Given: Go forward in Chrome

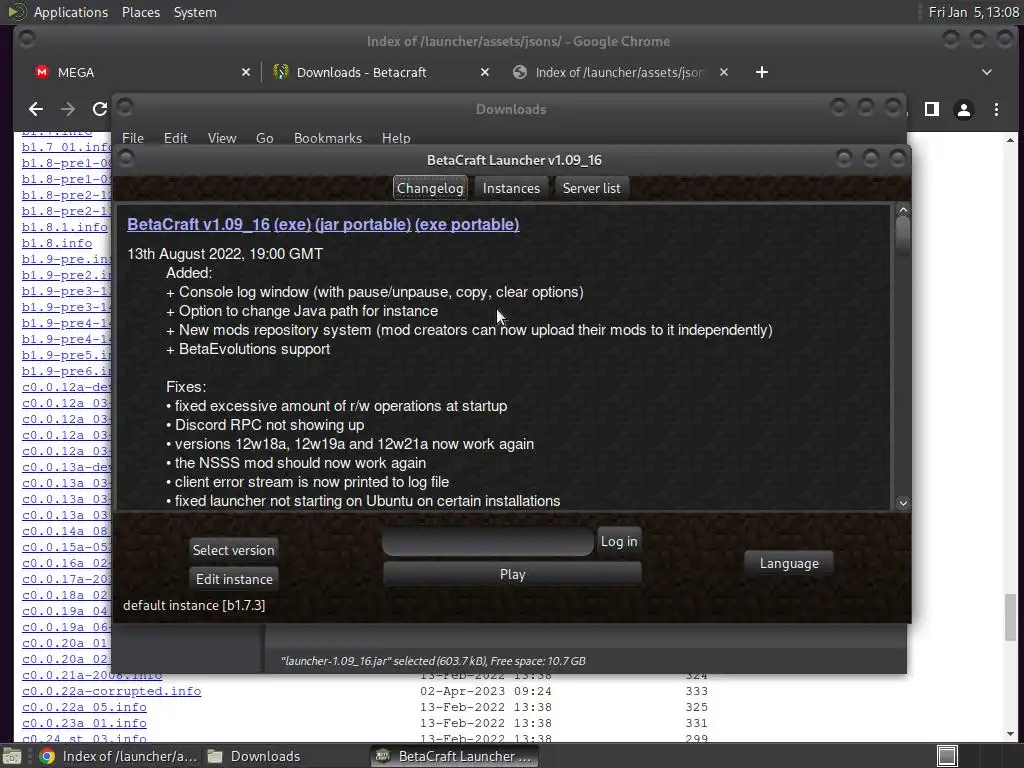Looking at the screenshot, I should click(x=68, y=109).
